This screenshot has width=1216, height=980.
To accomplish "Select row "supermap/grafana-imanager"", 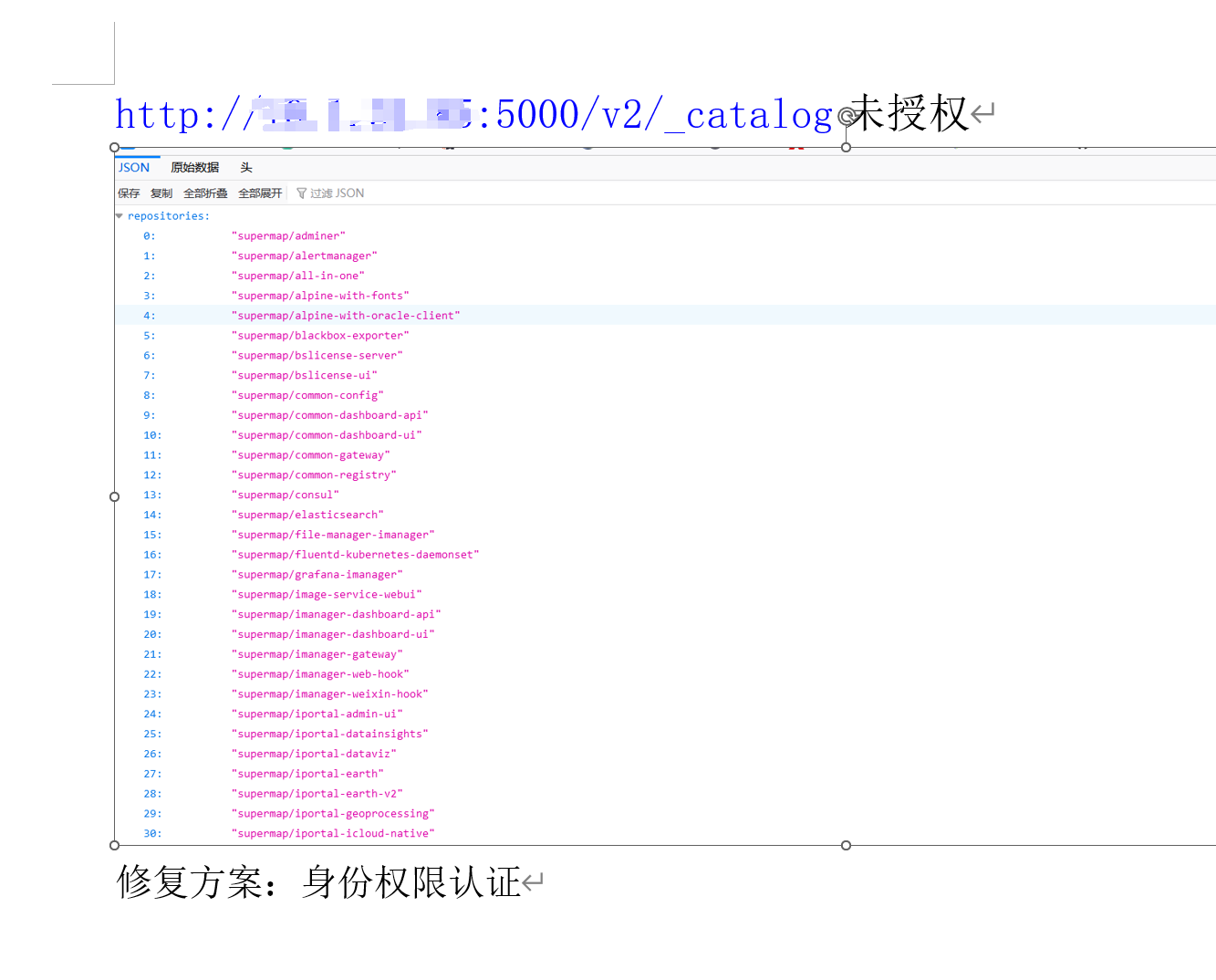I will (665, 575).
